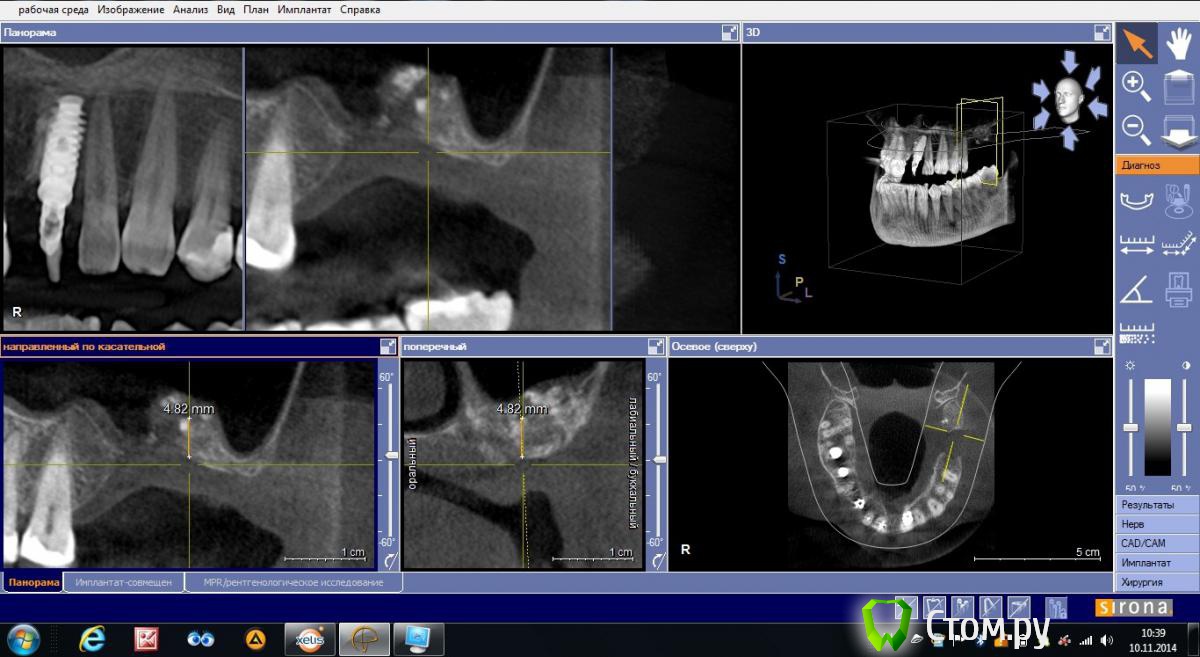This screenshot has height=657, width=1200.
Task: Expand the Имплантат panel in sidebar
Action: pos(1157,563)
